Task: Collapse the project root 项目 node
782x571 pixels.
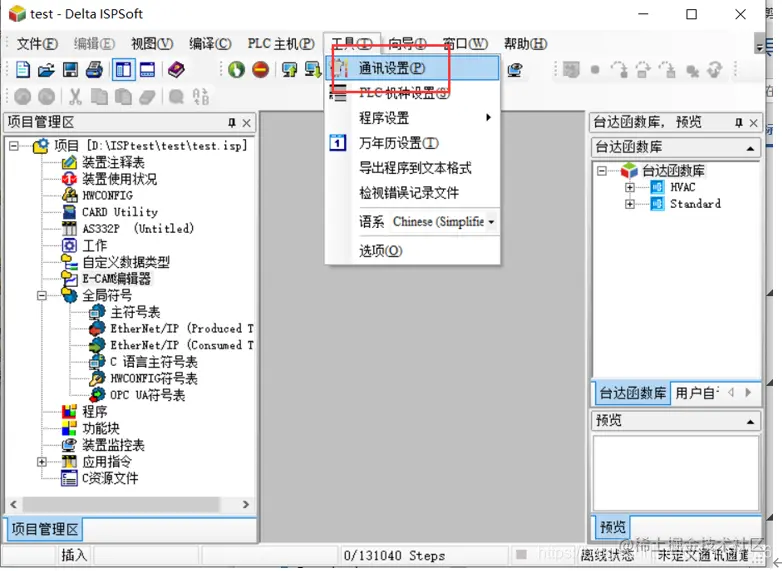Action: point(14,146)
